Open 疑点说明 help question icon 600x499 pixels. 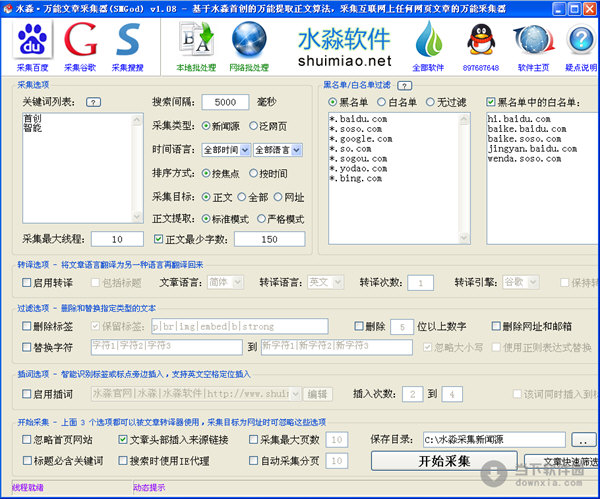coord(581,46)
